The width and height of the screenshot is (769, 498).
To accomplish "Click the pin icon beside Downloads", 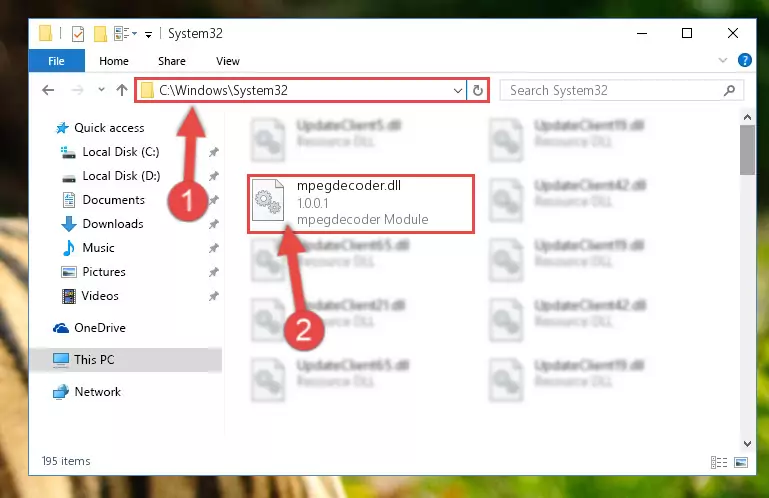I will 213,224.
